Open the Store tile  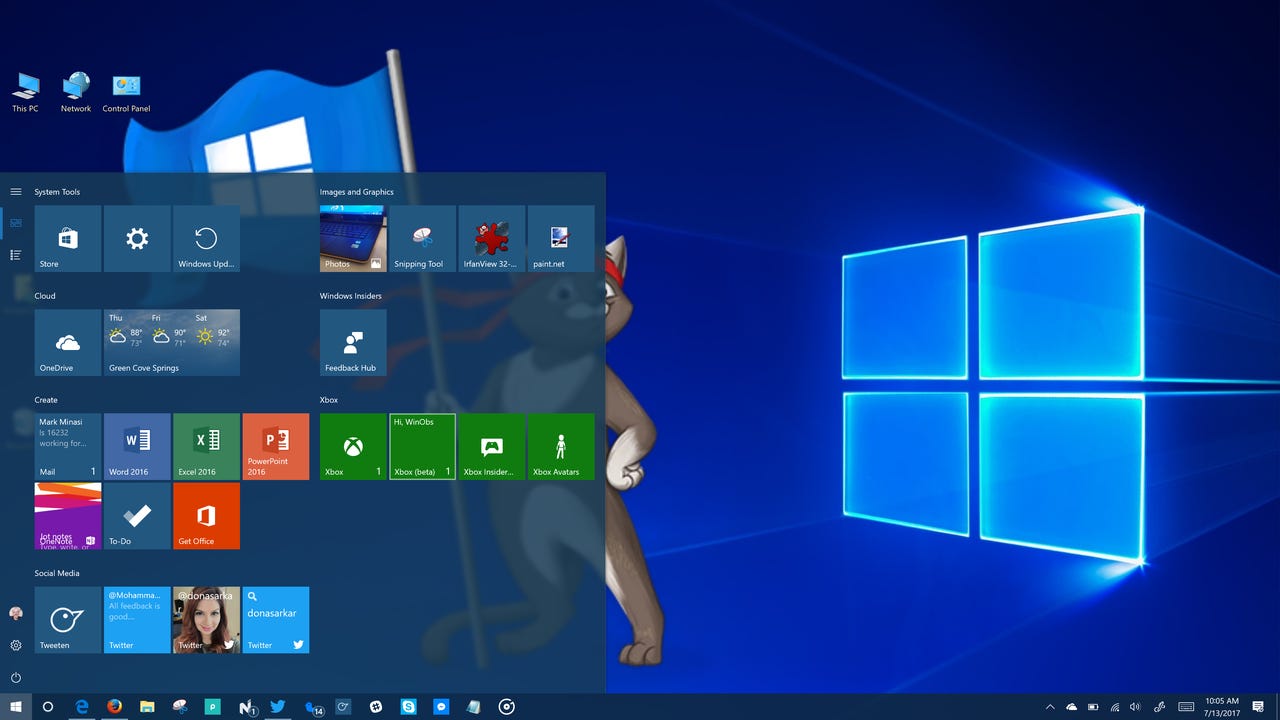tap(67, 238)
